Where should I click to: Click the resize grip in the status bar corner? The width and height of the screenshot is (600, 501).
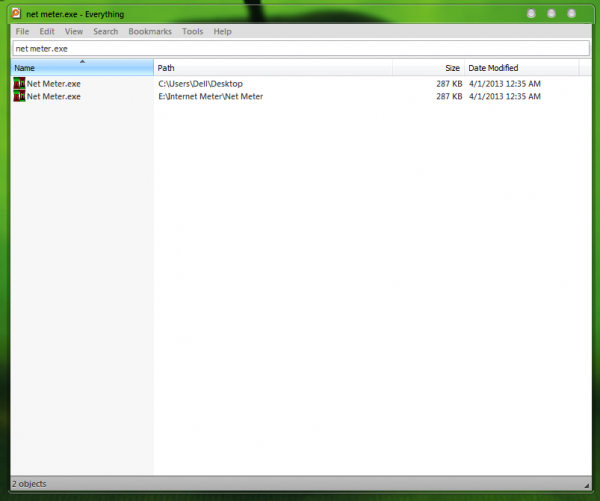(x=586, y=485)
